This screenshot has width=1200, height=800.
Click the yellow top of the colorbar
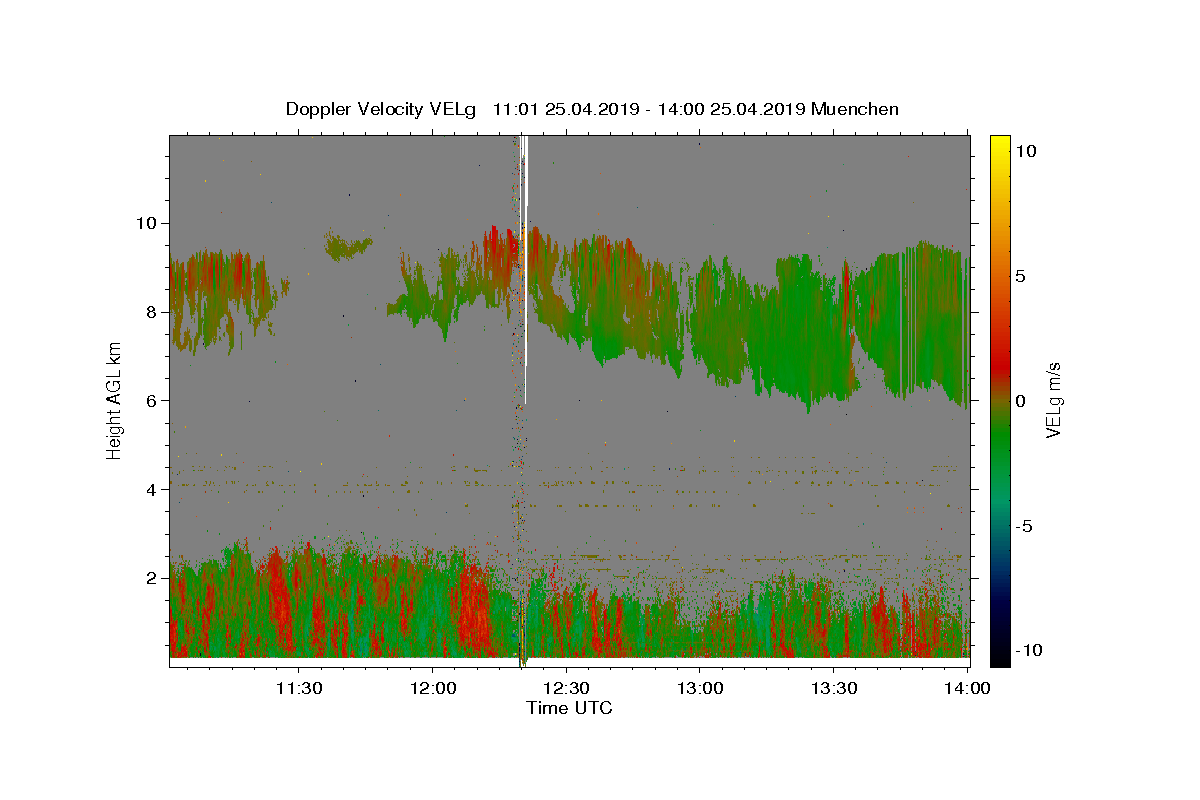pyautogui.click(x=1000, y=150)
